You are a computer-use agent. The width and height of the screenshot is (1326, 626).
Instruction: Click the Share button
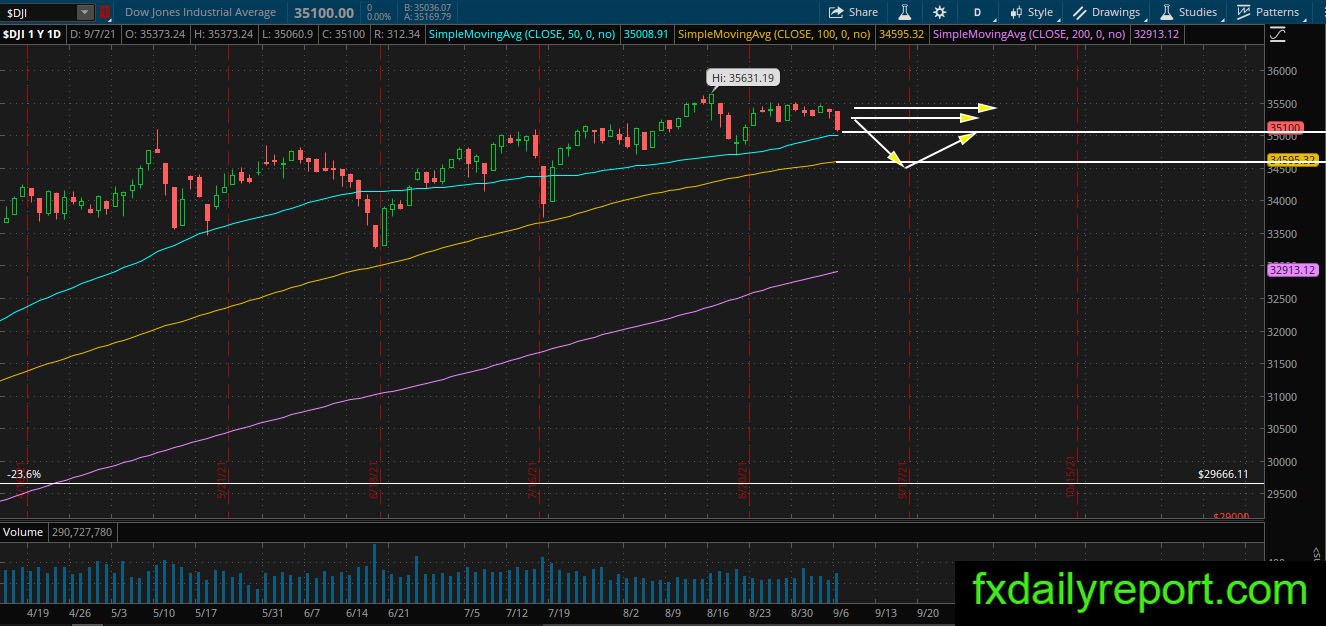pyautogui.click(x=853, y=12)
